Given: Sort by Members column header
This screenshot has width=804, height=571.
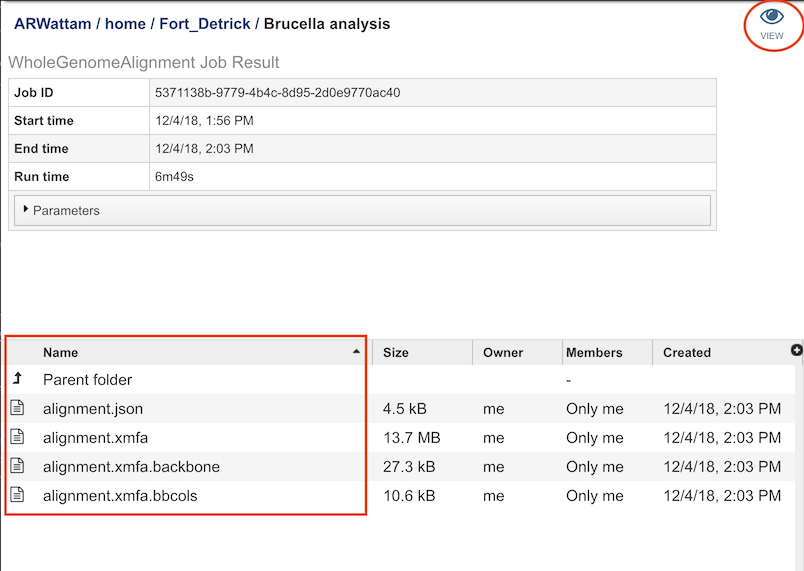Looking at the screenshot, I should click(x=594, y=353).
